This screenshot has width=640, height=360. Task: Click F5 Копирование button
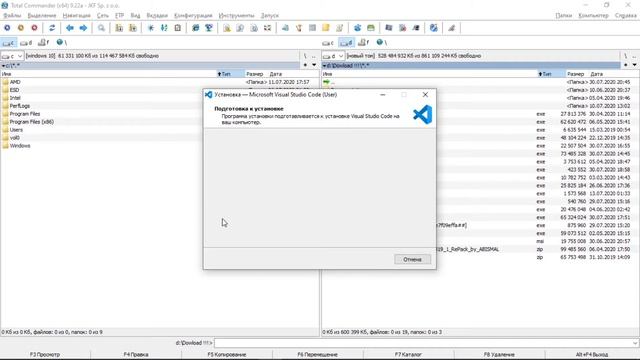click(227, 354)
